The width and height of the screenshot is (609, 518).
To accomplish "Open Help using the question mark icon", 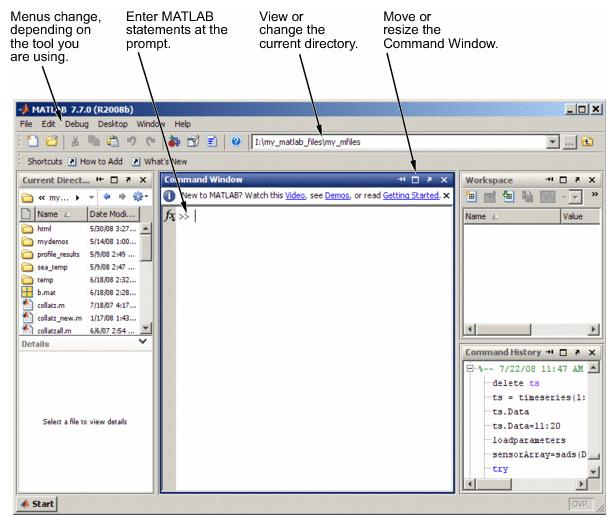I will point(236,141).
